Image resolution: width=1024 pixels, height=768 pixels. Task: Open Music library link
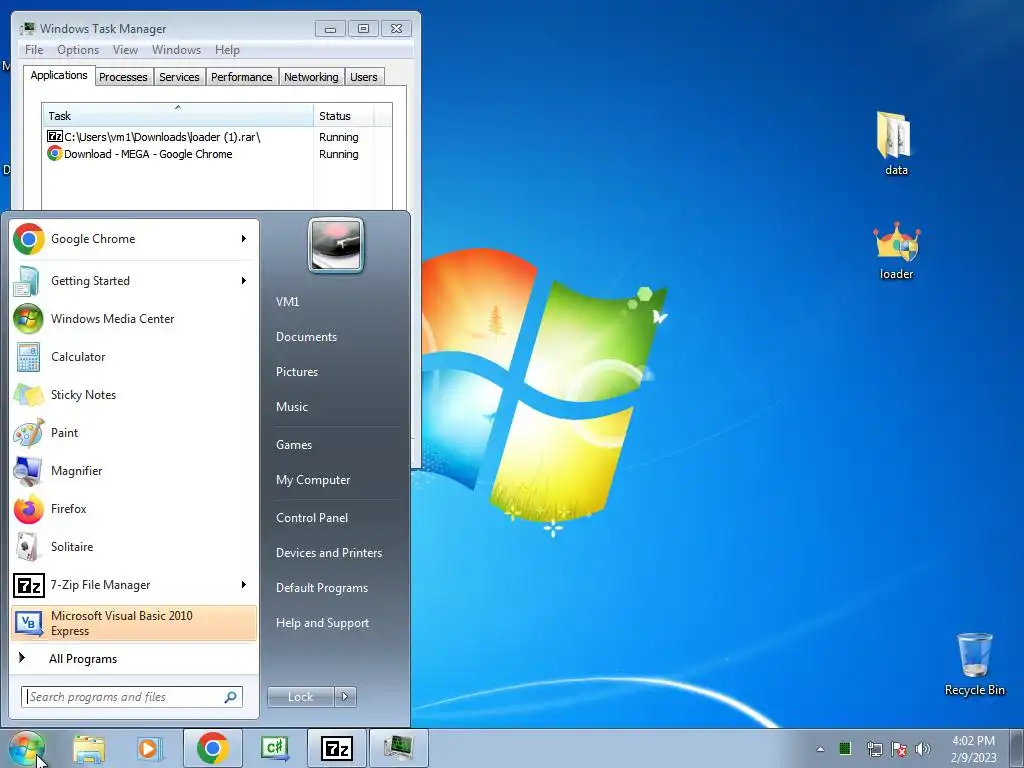tap(292, 407)
